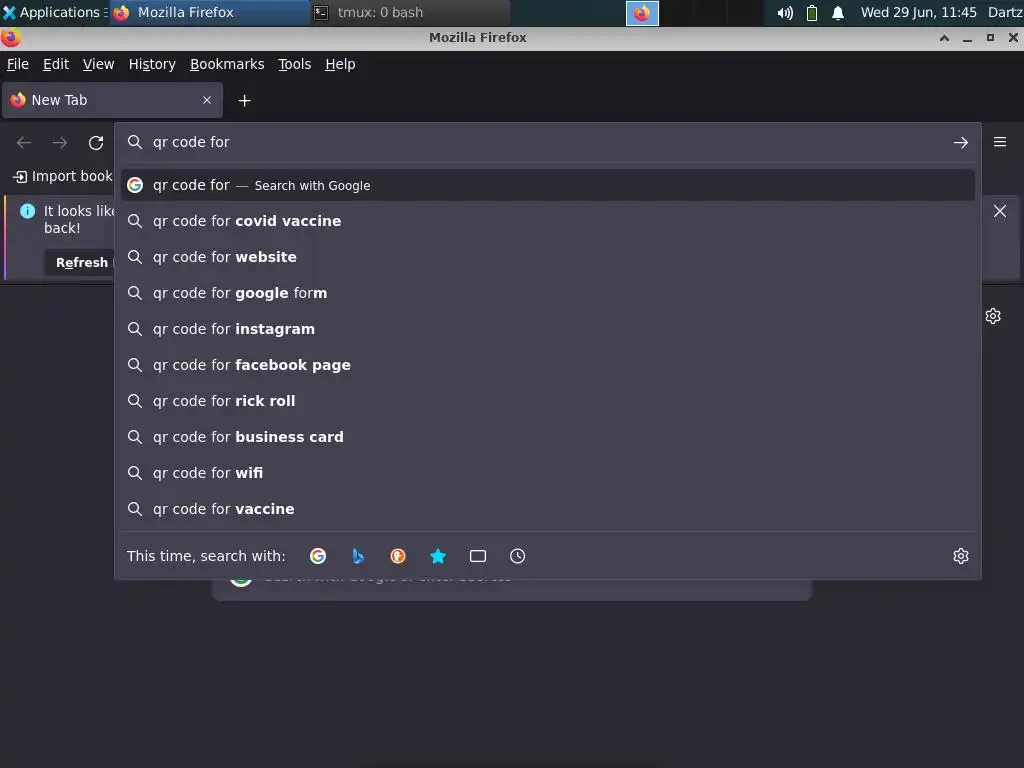
Task: Search open tabs using tab icon
Action: point(477,556)
